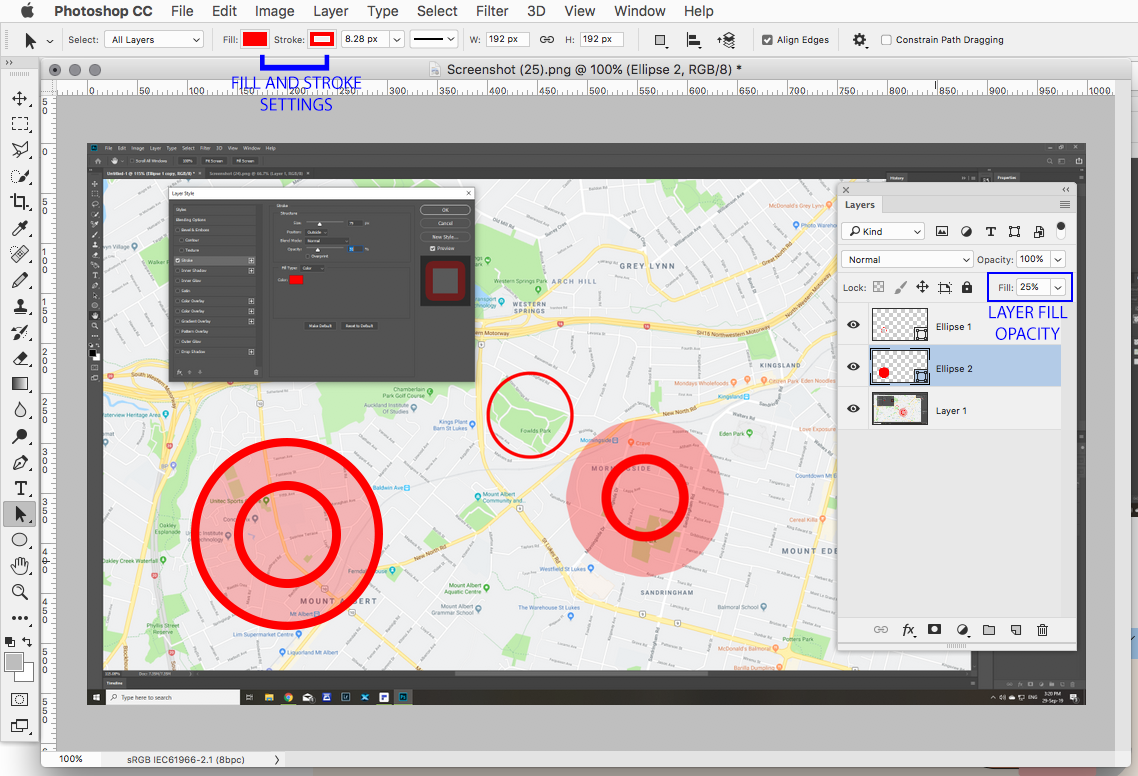Screen dimensions: 1138x776
Task: Add a layer mask from the Layers panel
Action: 934,629
